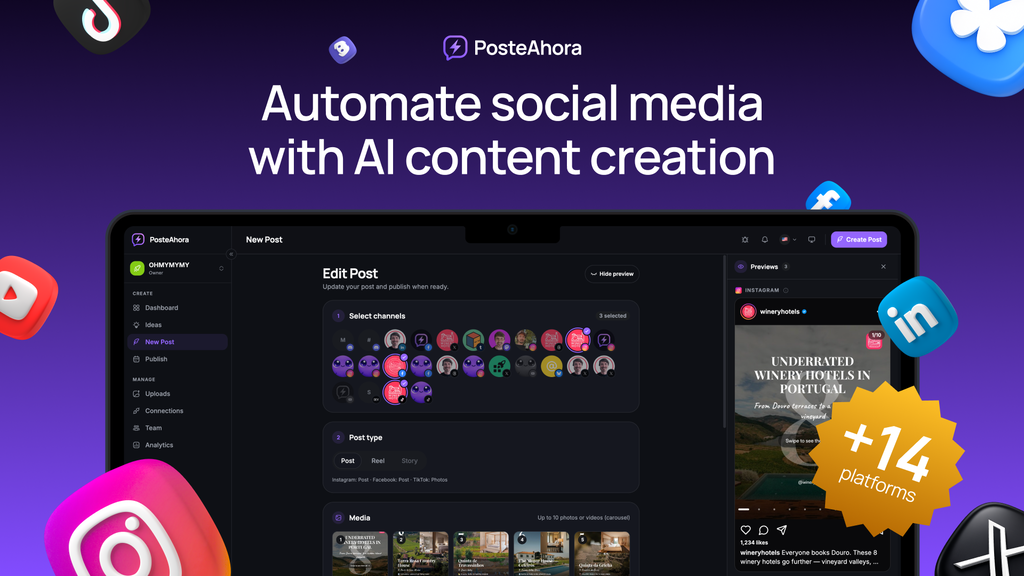The height and width of the screenshot is (576, 1024).
Task: Click the eye icon beside Previews
Action: point(741,266)
